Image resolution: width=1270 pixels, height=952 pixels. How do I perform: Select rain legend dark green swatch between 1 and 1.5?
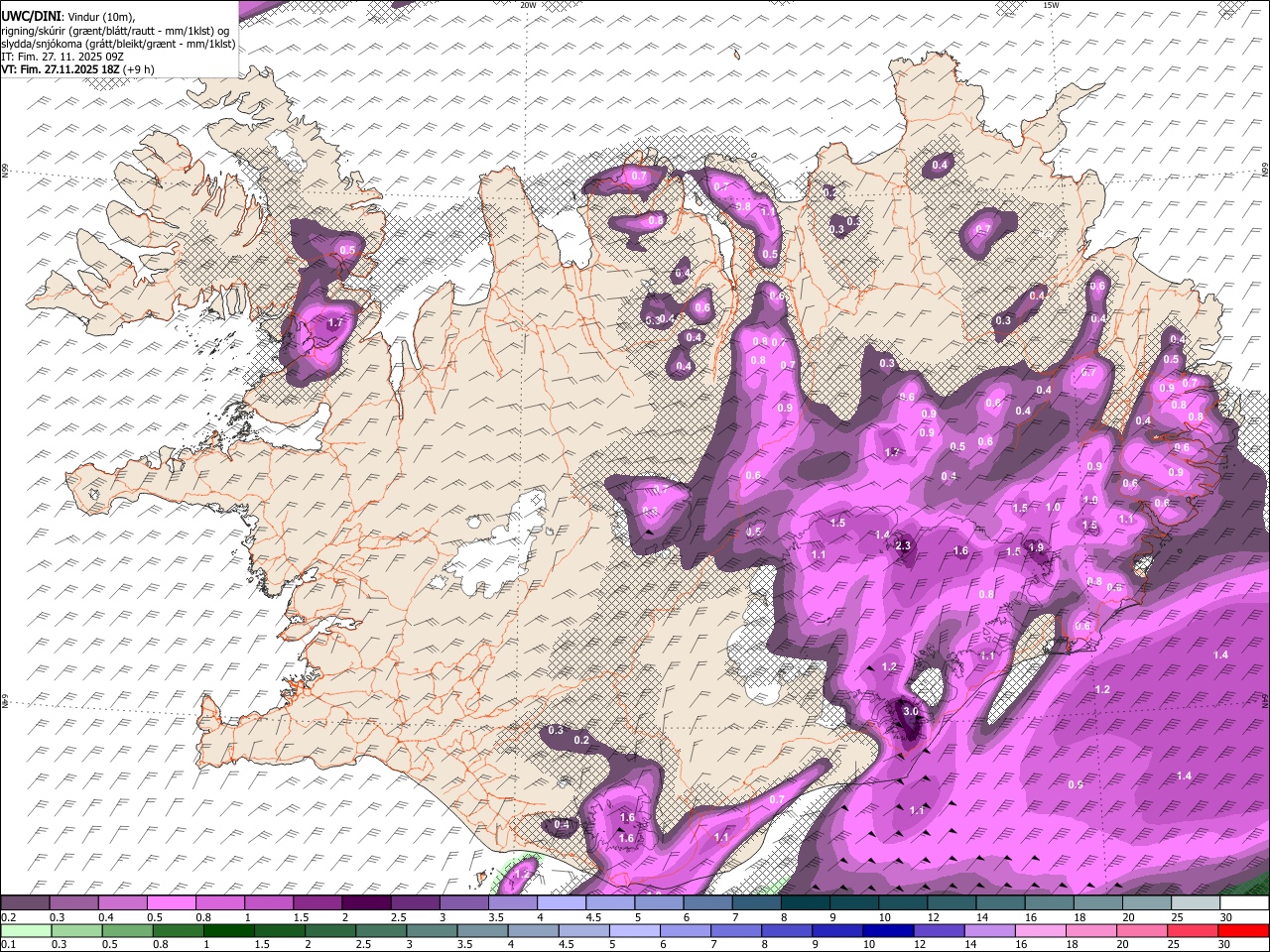228,930
